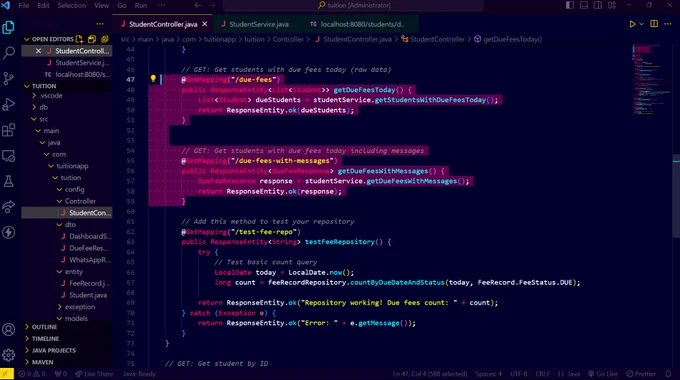Click the tuition command center search box

(x=353, y=5)
